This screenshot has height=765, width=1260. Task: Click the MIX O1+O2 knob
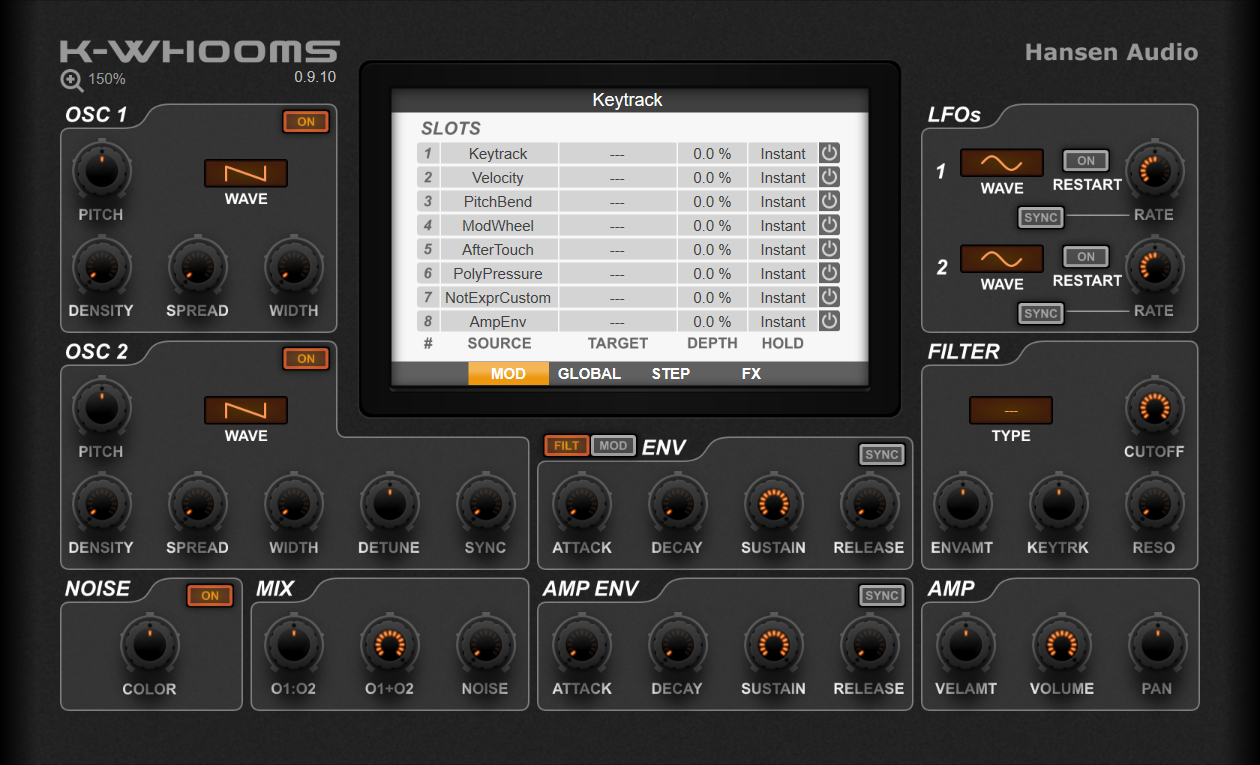[389, 645]
